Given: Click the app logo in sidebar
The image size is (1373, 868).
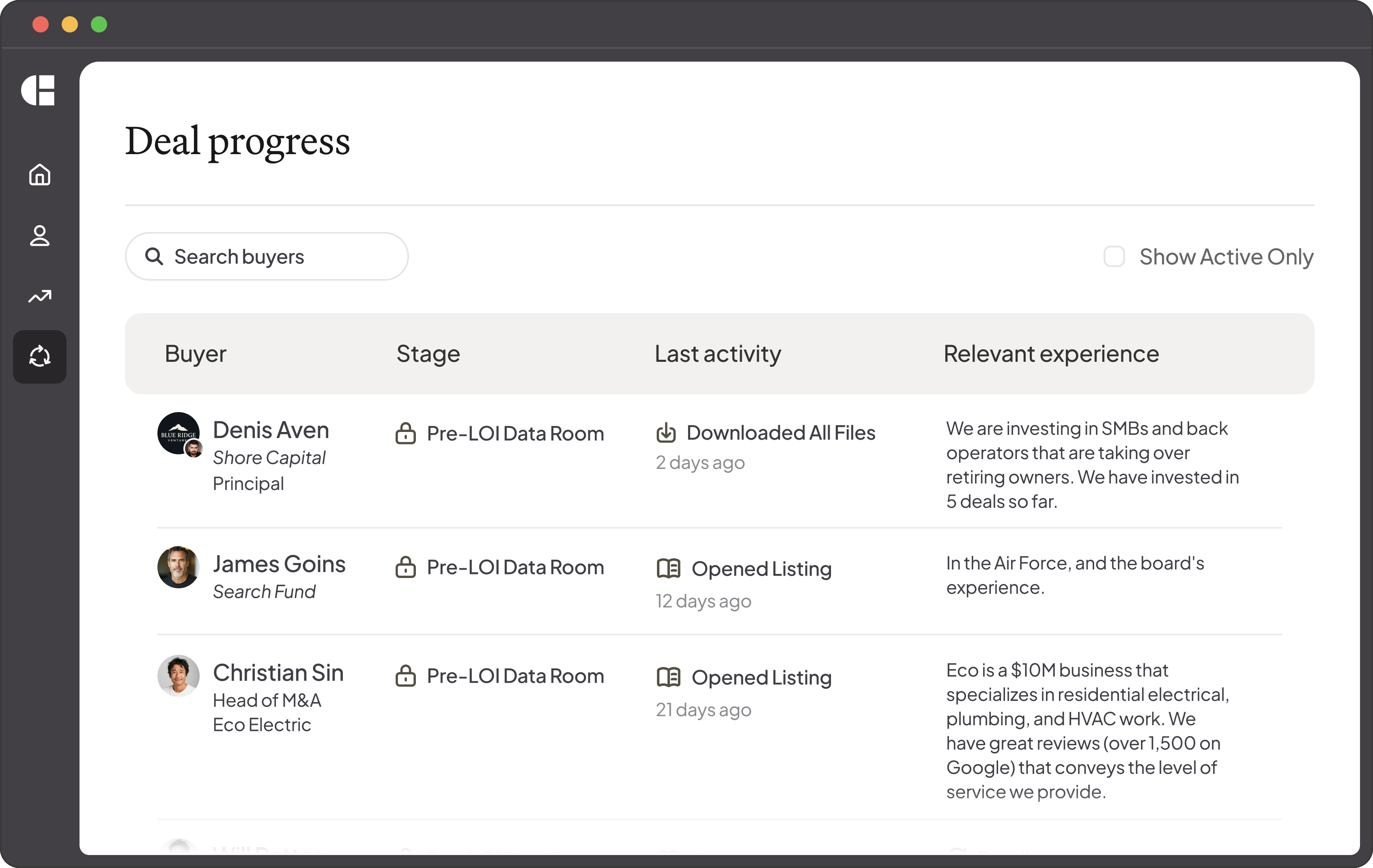Looking at the screenshot, I should tap(38, 90).
